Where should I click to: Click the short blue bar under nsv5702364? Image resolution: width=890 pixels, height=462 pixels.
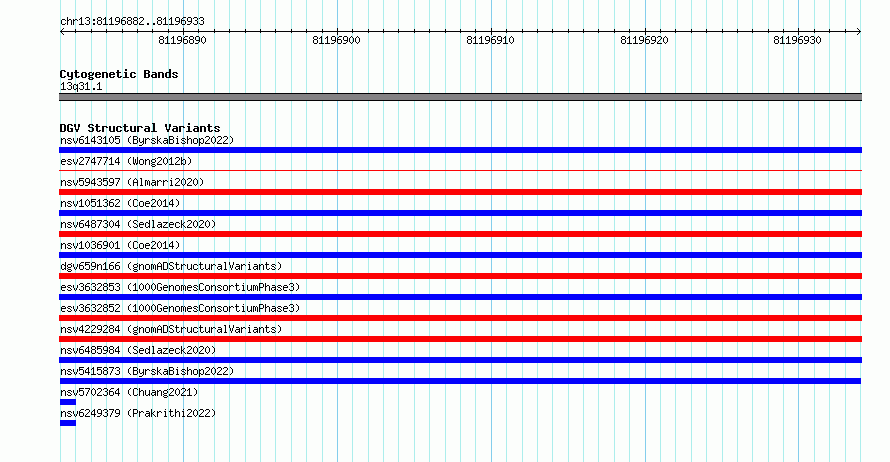coord(68,402)
